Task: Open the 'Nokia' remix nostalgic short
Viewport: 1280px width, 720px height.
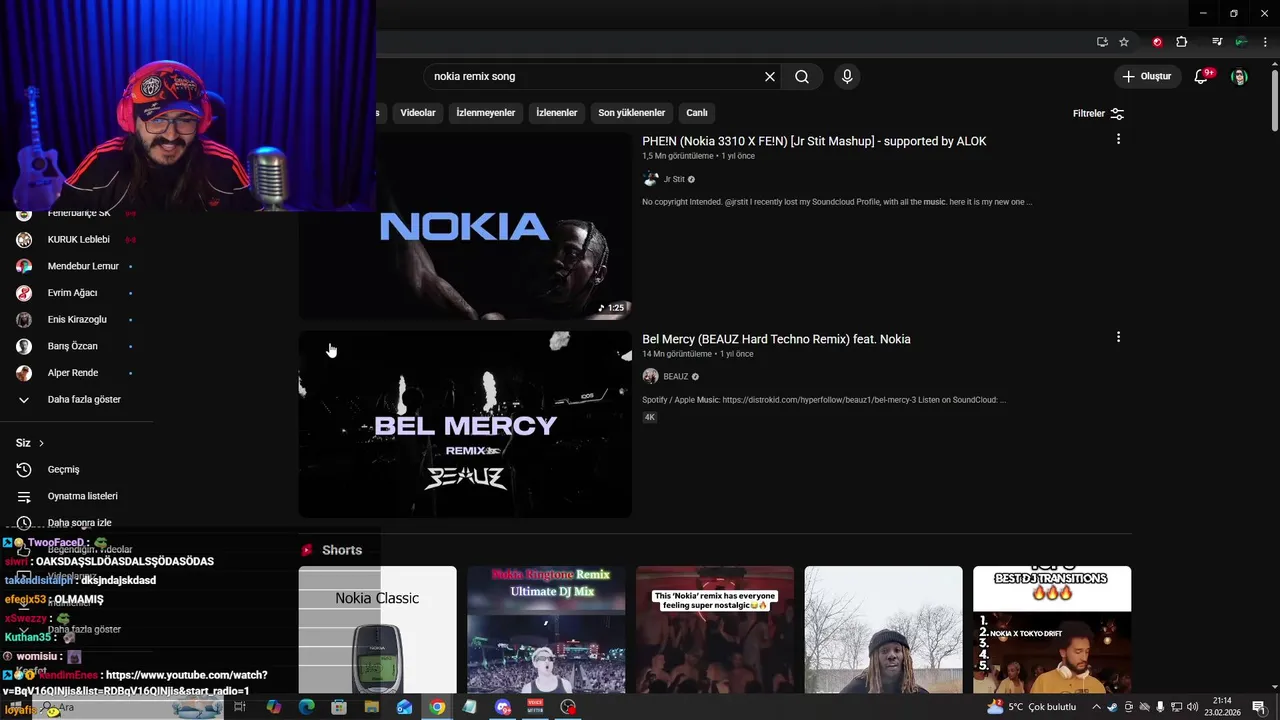Action: pyautogui.click(x=715, y=630)
